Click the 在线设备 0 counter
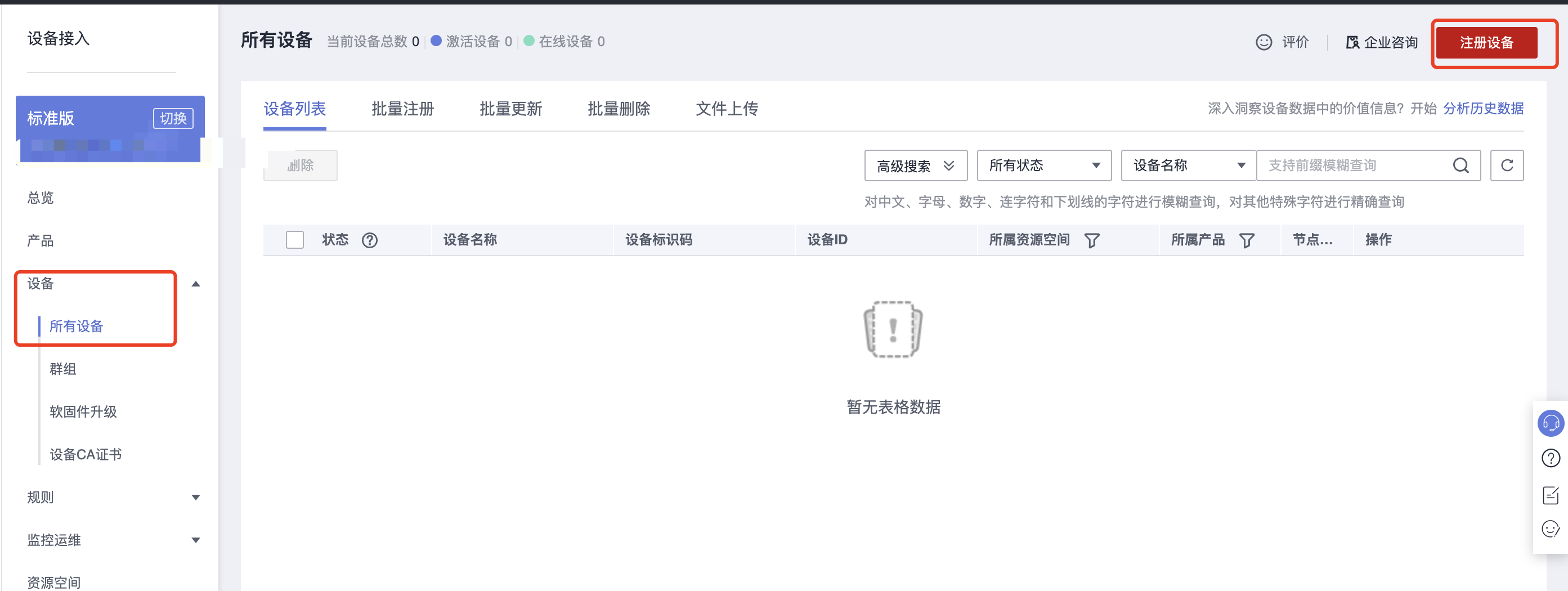 tap(565, 42)
